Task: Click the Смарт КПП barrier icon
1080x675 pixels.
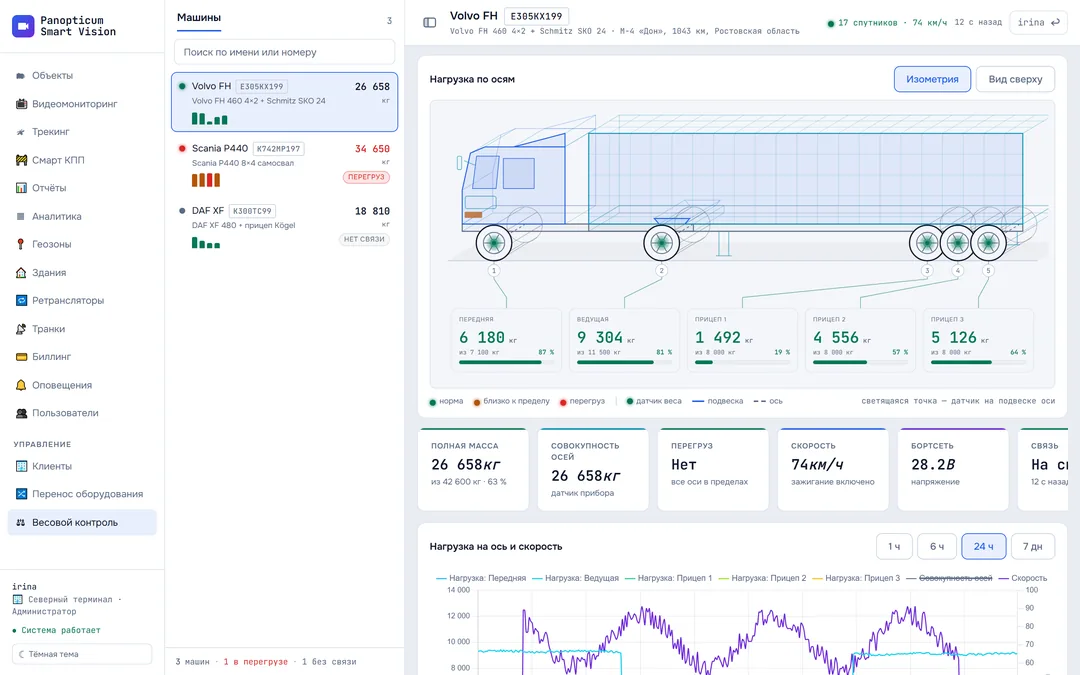Action: (21, 160)
